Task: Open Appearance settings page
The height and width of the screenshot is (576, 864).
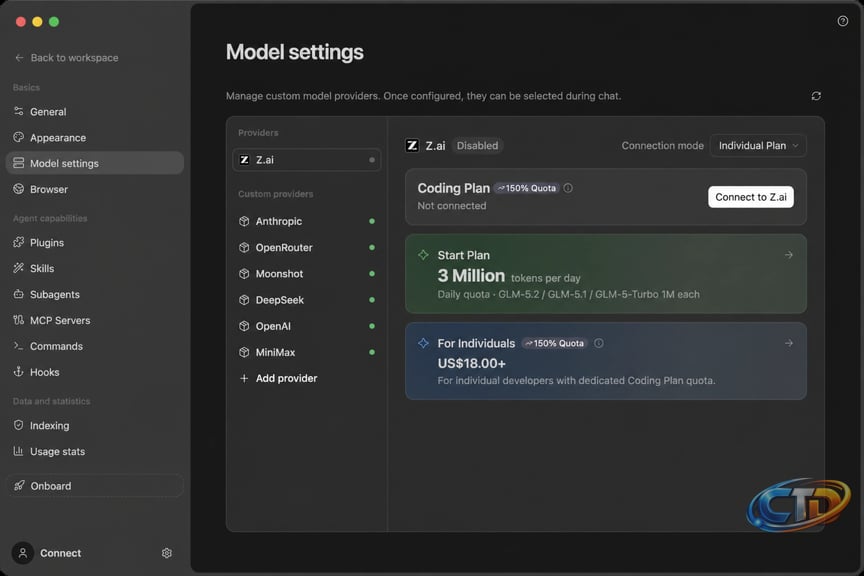Action: (x=95, y=137)
